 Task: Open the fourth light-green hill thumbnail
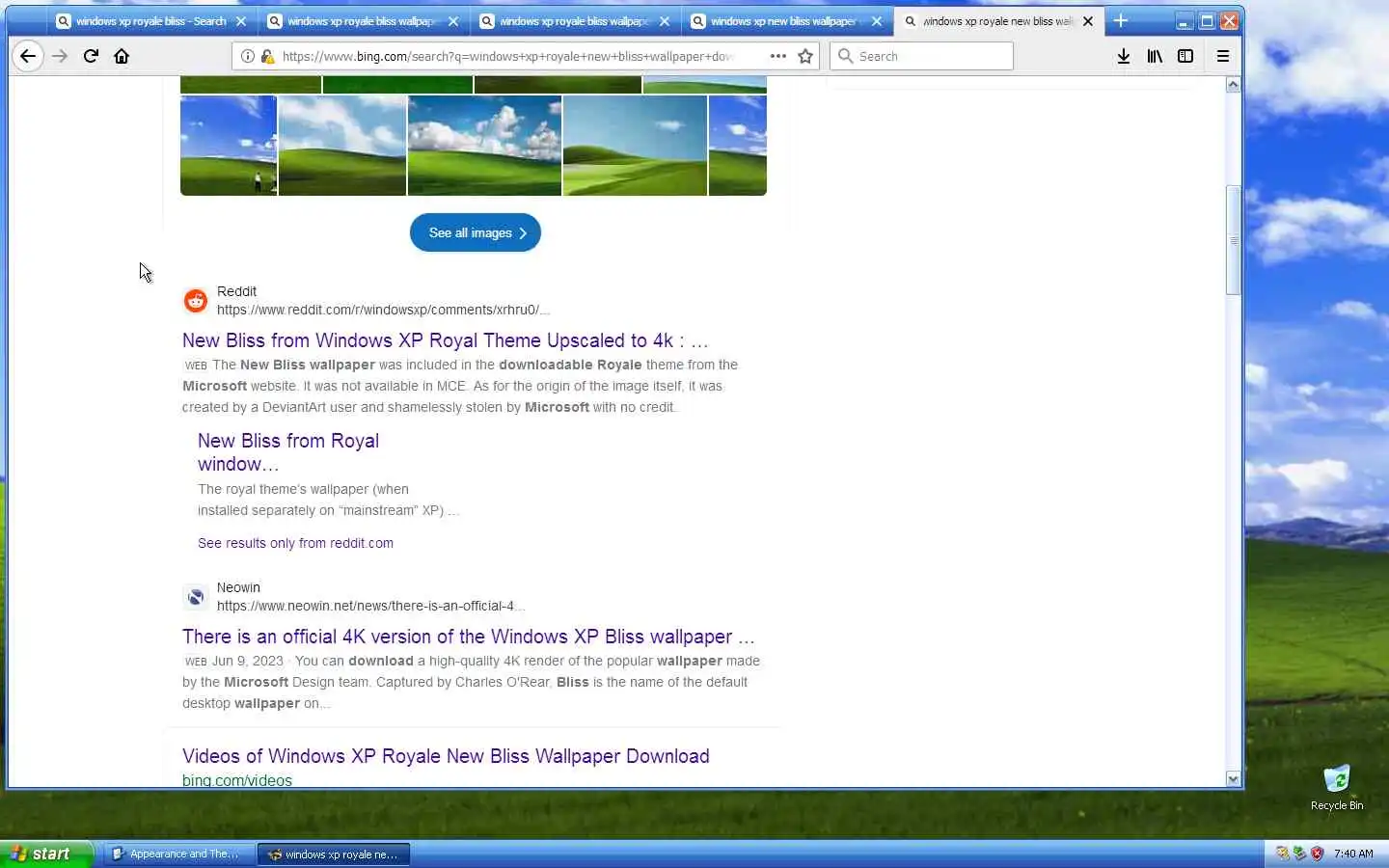635,146
